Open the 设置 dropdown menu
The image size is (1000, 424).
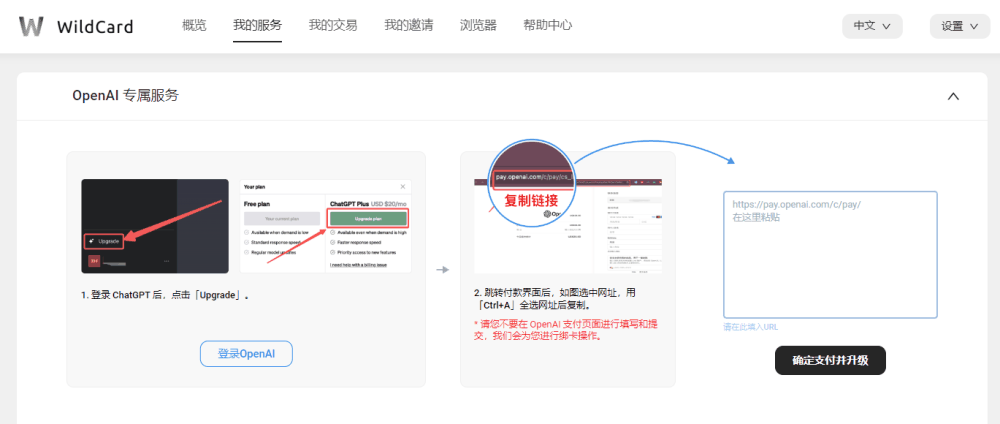click(x=959, y=26)
